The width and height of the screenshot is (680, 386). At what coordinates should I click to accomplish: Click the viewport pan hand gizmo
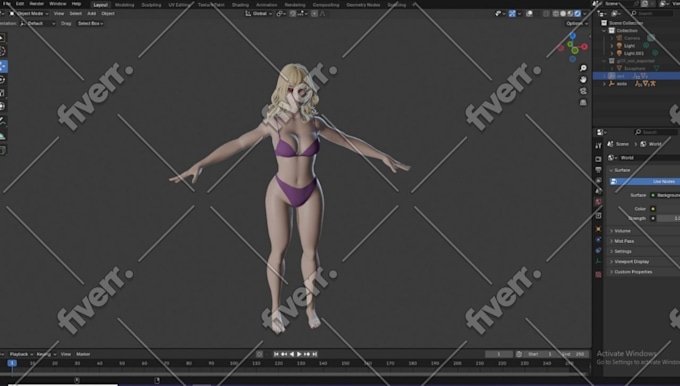[x=583, y=79]
